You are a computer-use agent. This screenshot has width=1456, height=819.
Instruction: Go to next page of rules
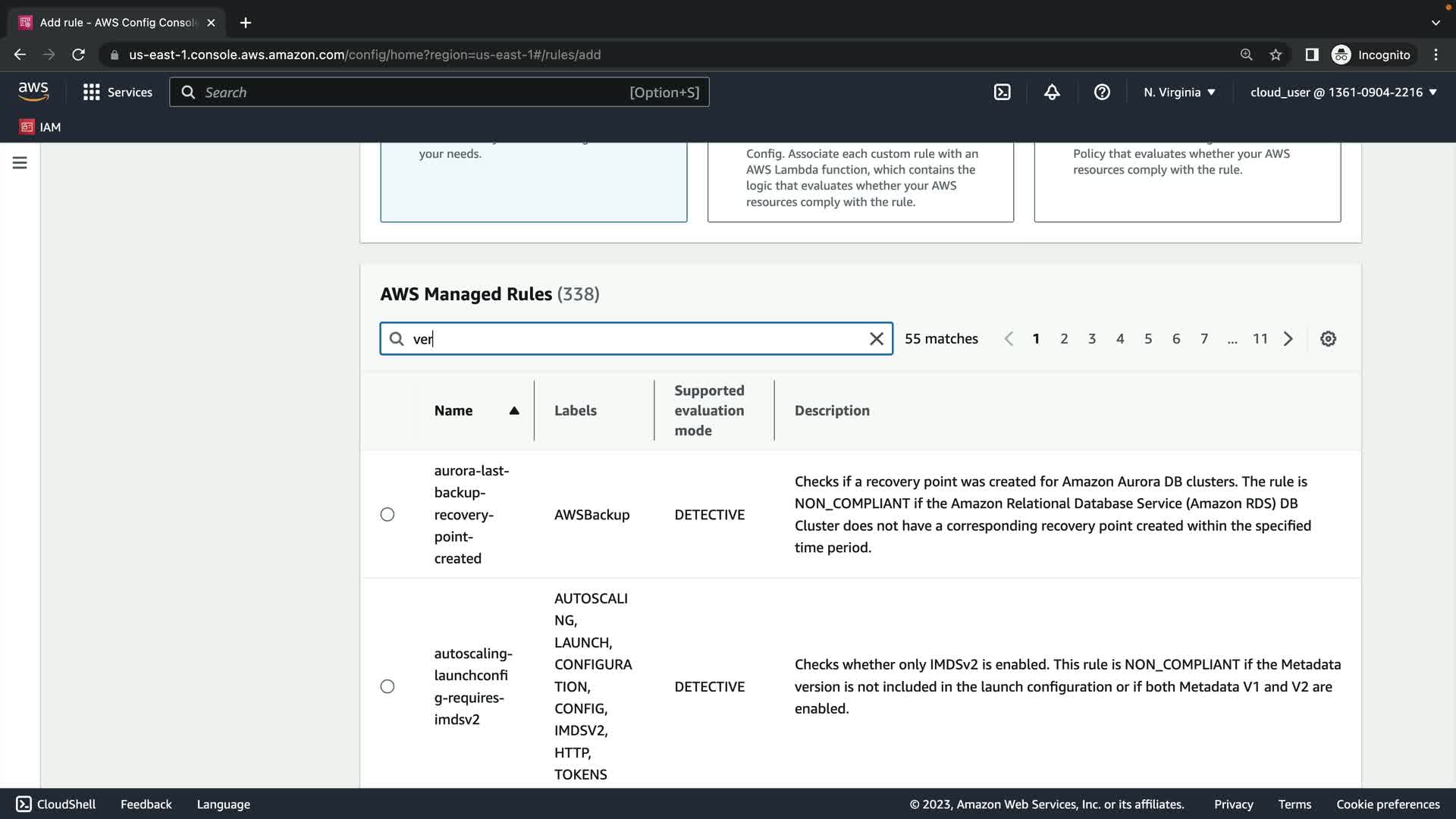1288,339
